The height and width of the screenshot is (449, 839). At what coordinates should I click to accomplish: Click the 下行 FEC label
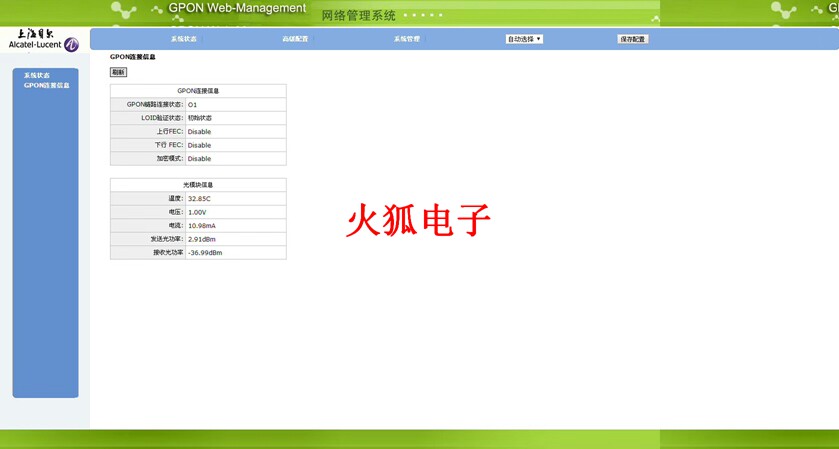169,145
